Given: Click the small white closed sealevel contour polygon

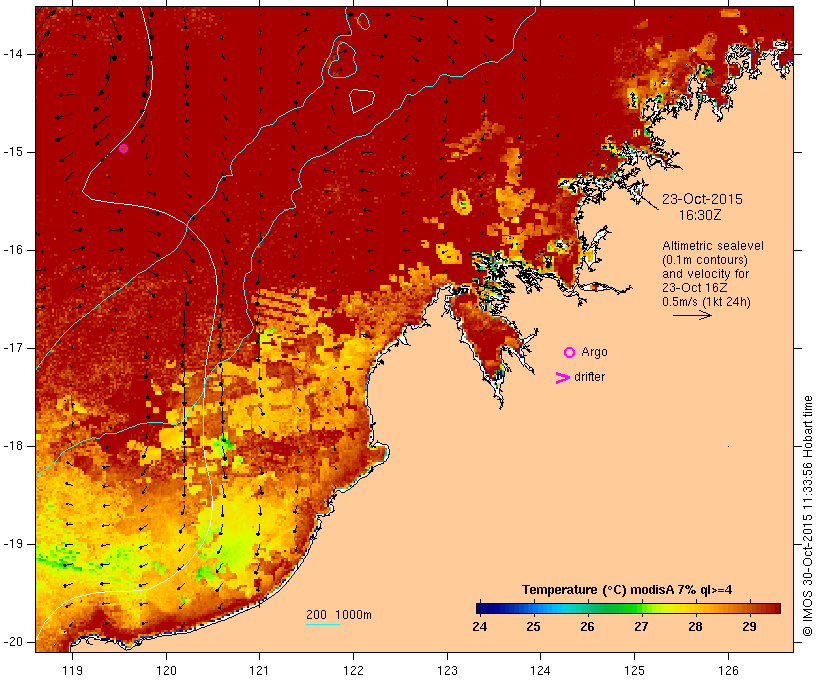Looking at the screenshot, I should [362, 100].
